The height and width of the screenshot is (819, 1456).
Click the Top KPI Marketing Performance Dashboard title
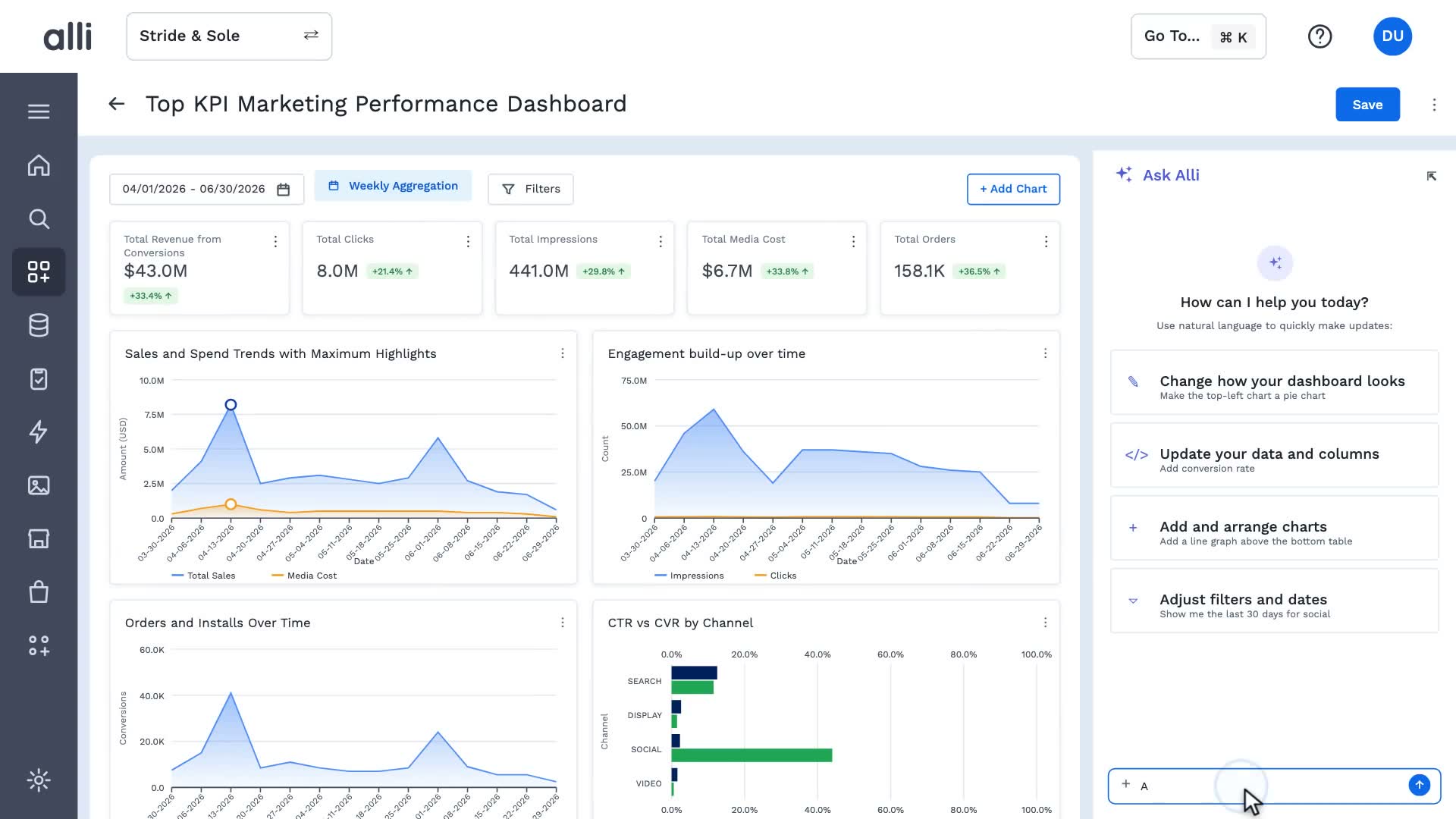tap(386, 104)
